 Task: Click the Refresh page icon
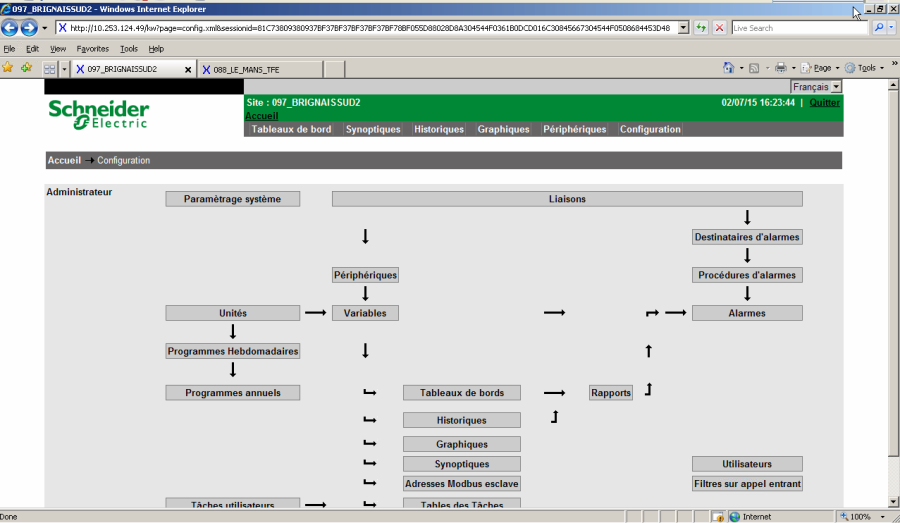point(701,28)
